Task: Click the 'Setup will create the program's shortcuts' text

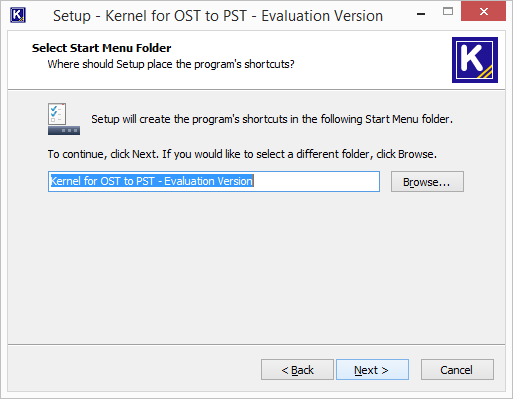Action: point(272,119)
